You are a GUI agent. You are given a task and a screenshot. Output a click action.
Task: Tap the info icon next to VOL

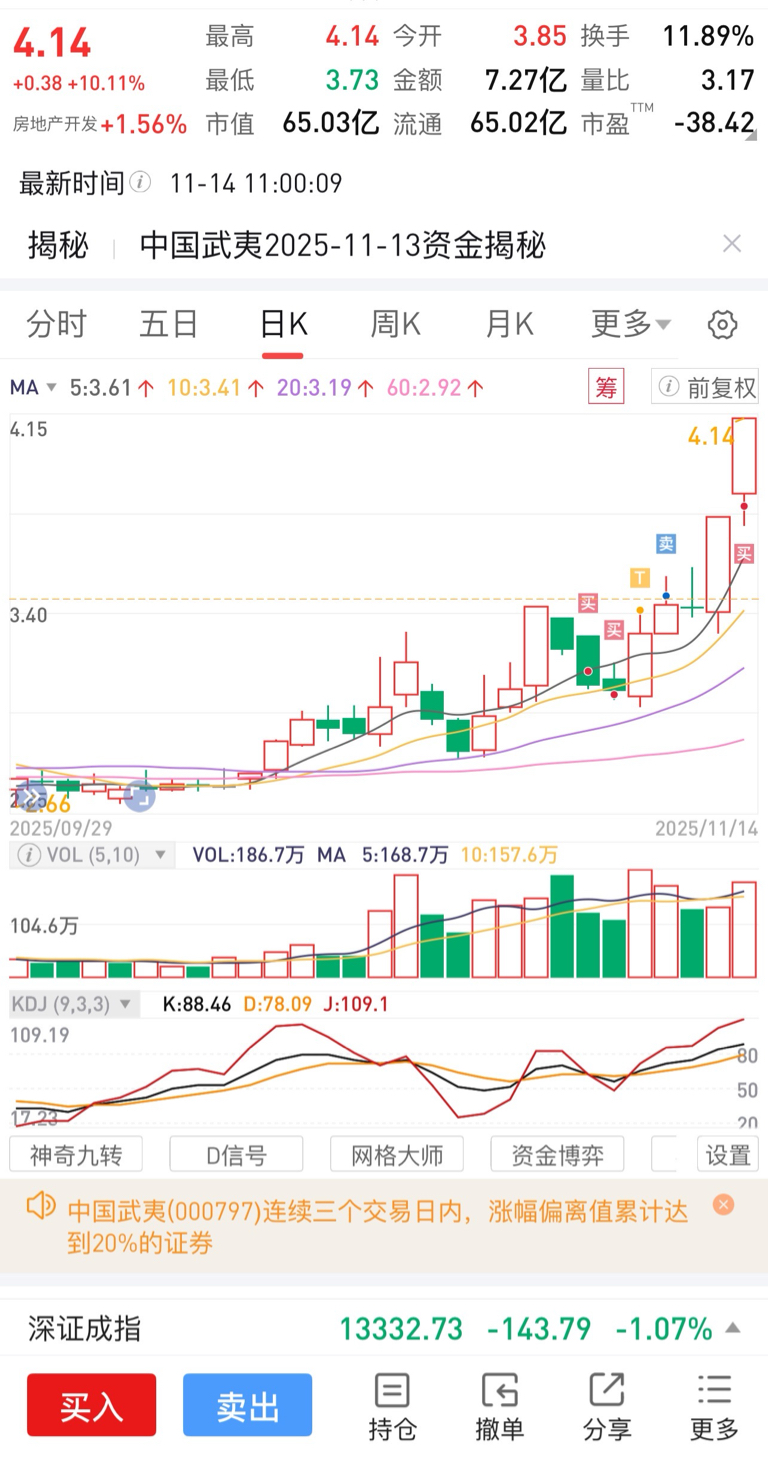(30, 855)
